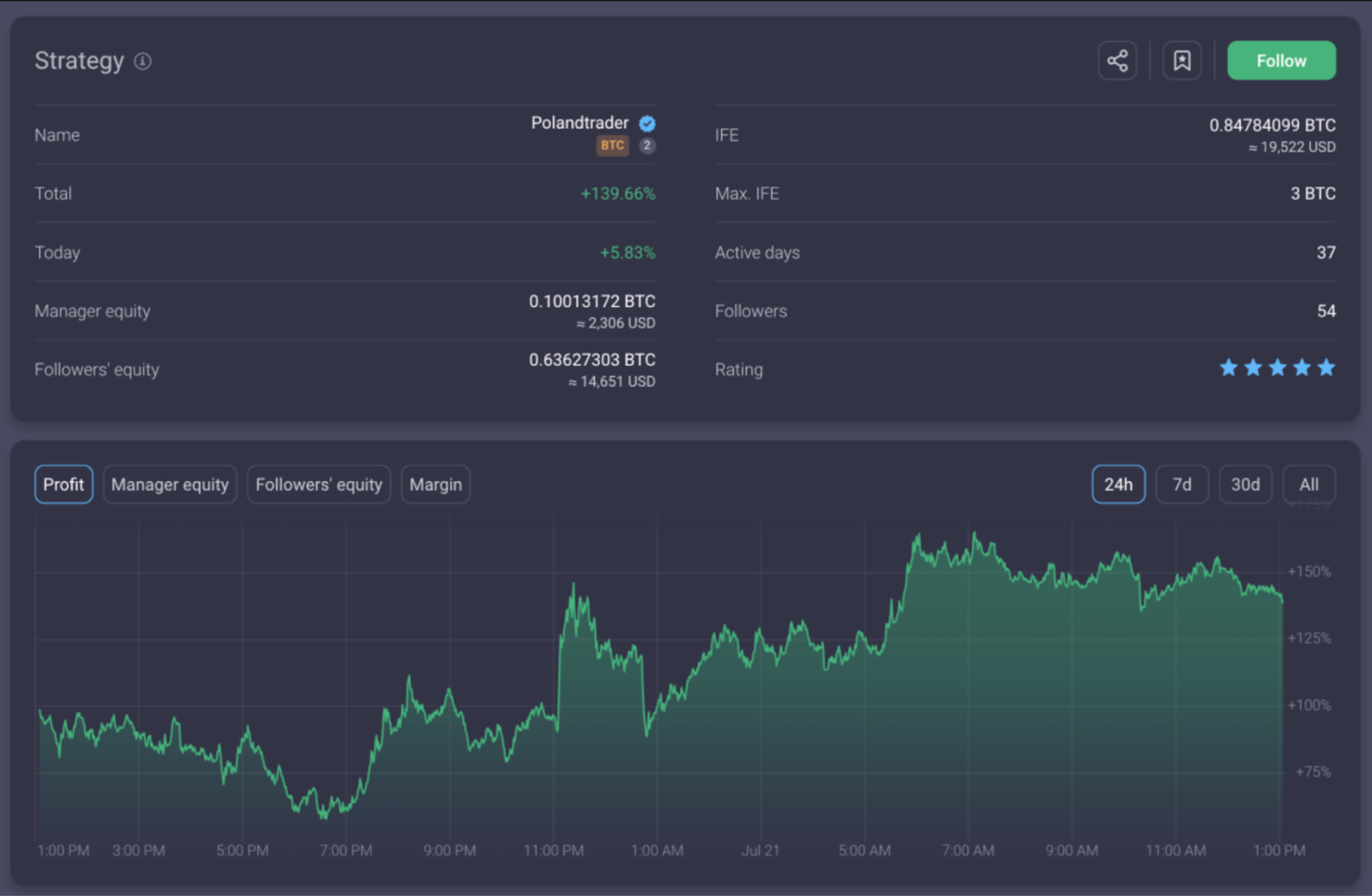
Task: Click the +139.66% total value
Action: pos(617,194)
